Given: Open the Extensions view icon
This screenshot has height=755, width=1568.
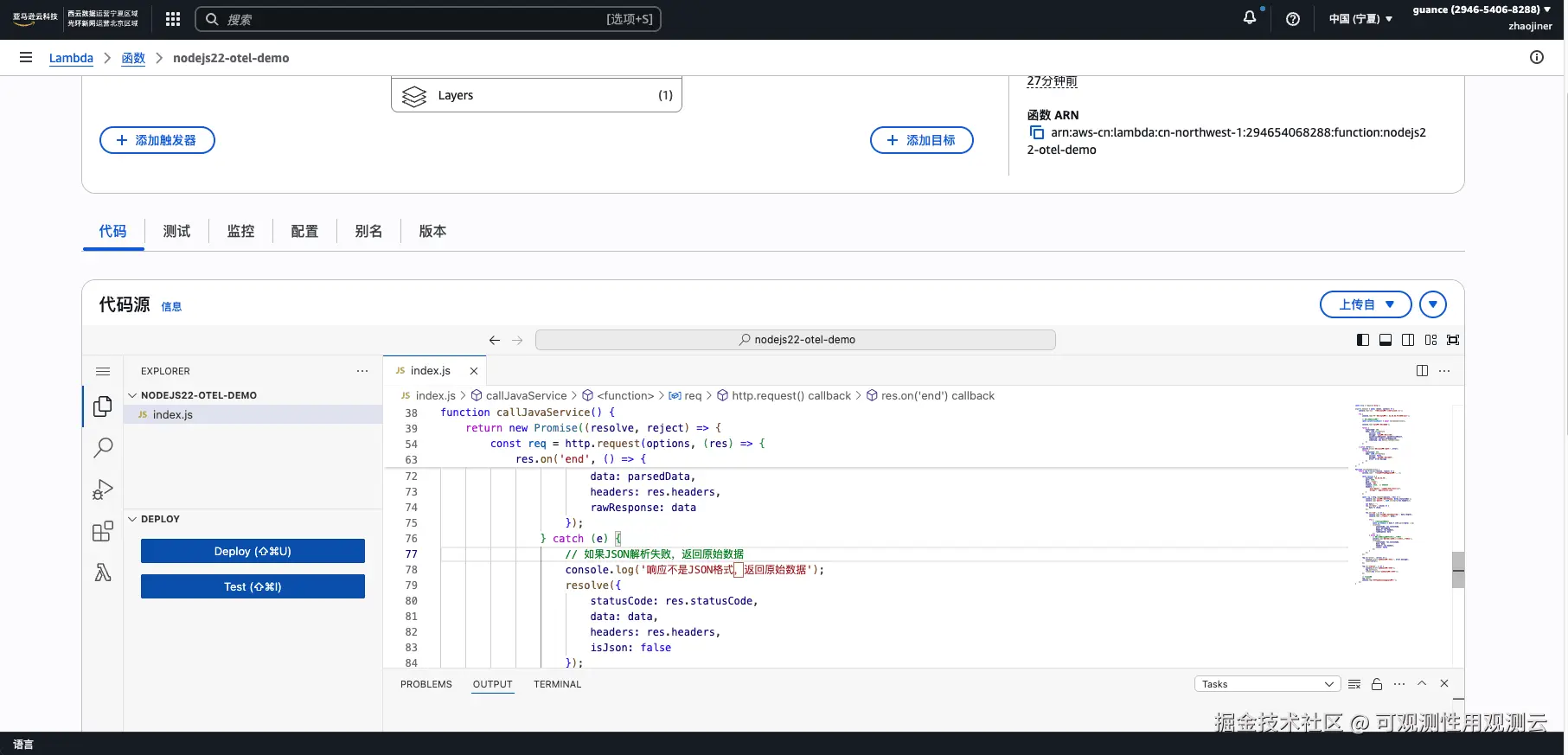Looking at the screenshot, I should click(x=103, y=531).
